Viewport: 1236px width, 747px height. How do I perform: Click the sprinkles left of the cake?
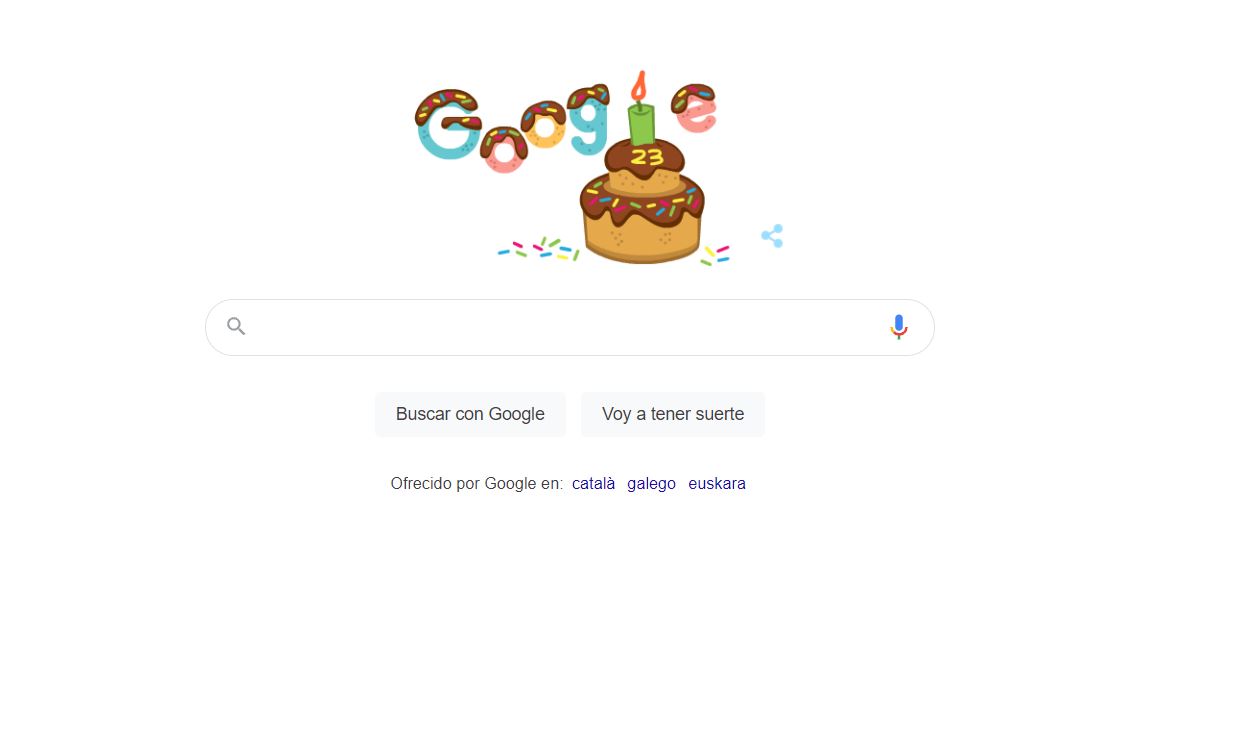pyautogui.click(x=539, y=249)
